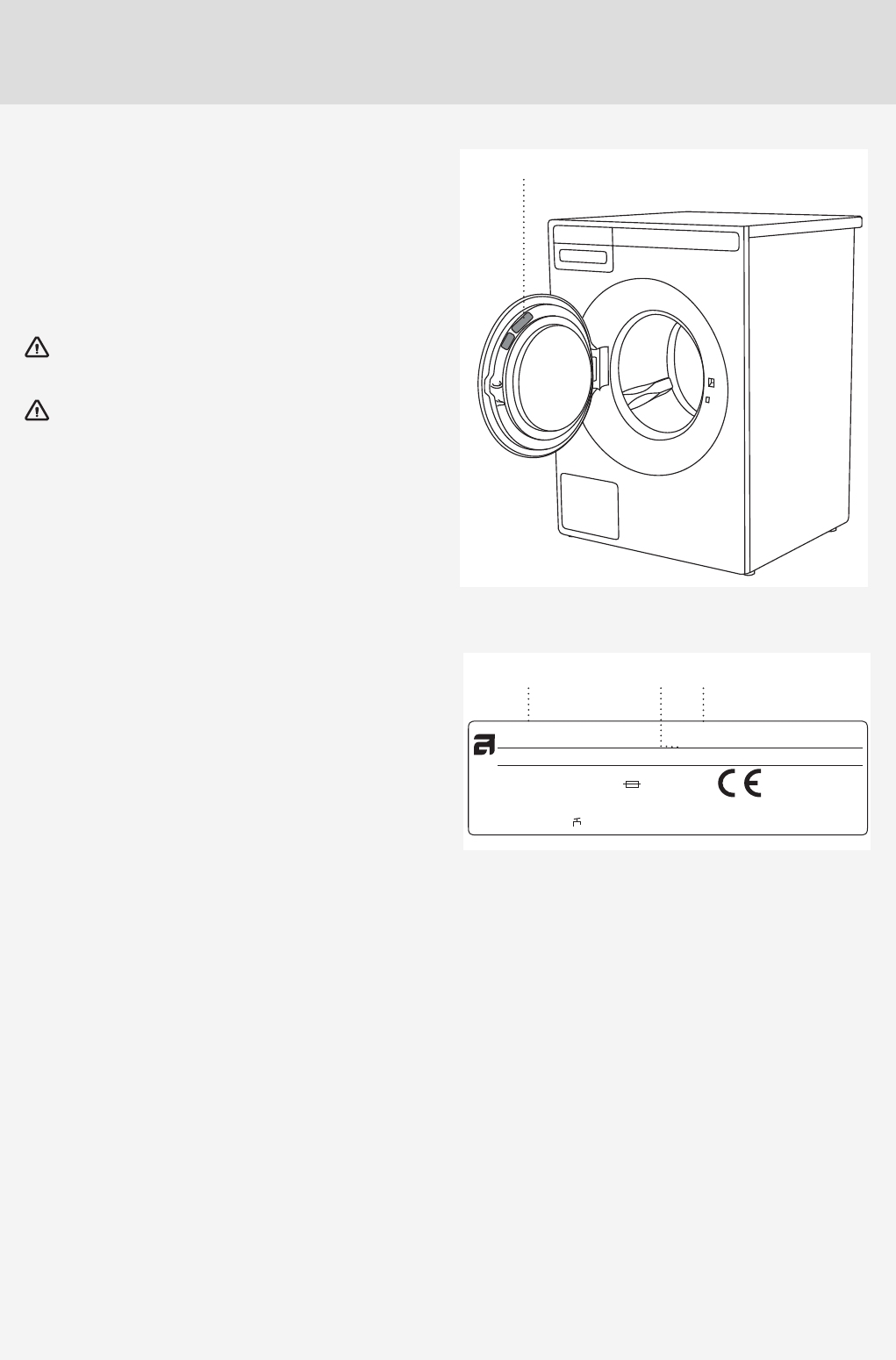Image resolution: width=896 pixels, height=1360 pixels.
Task: Click the upper warning triangle icon
Action: [x=37, y=348]
